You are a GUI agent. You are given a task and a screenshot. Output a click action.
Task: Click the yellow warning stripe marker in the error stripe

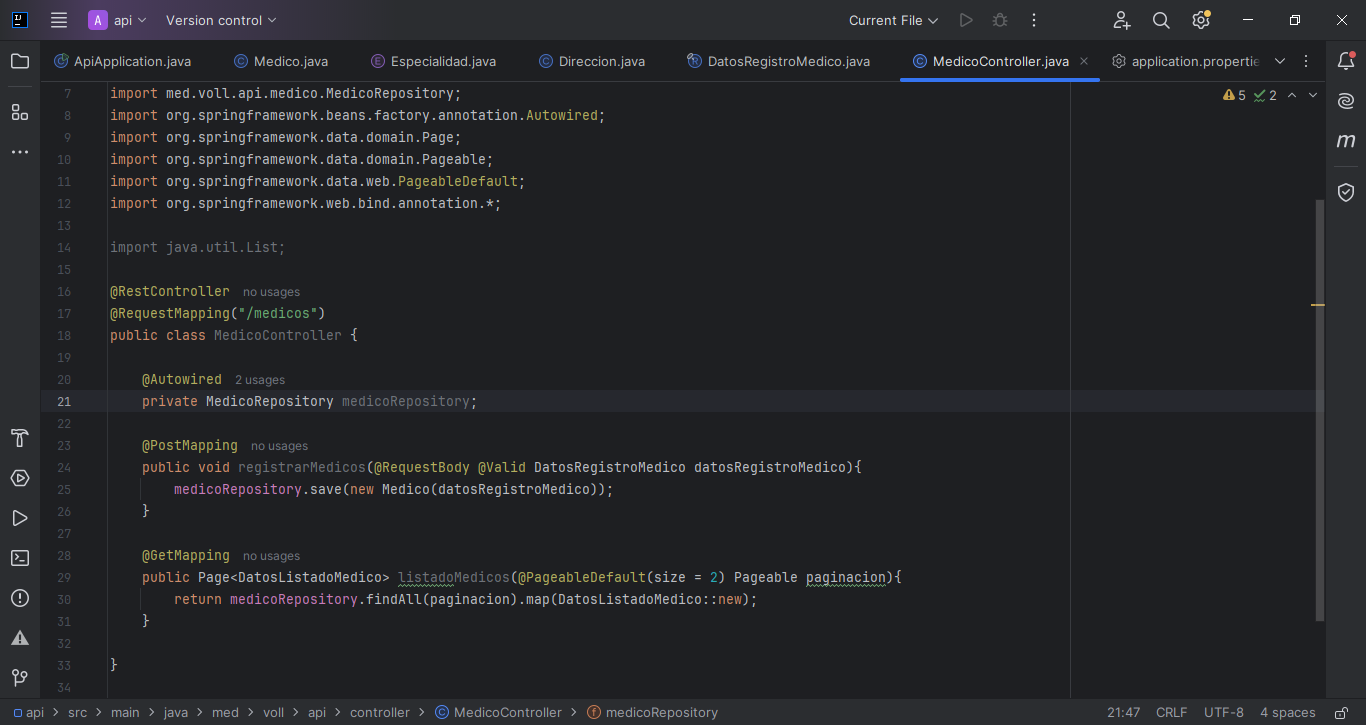coord(1318,304)
